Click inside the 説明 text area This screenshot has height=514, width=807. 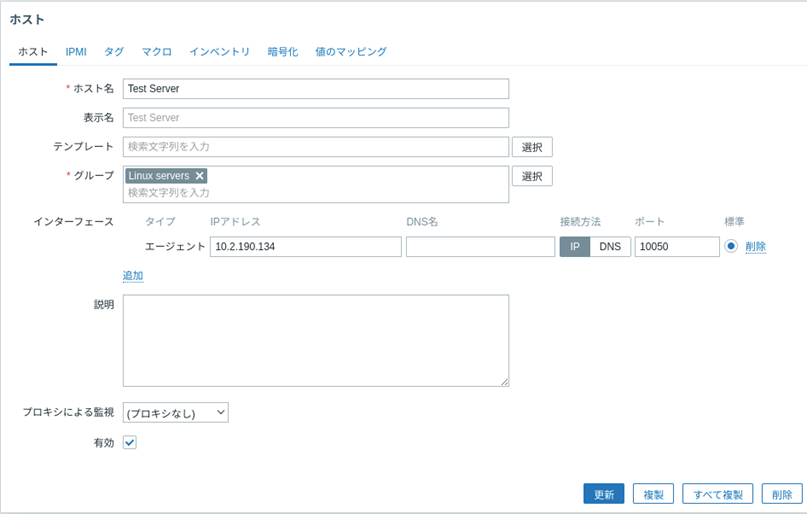315,340
